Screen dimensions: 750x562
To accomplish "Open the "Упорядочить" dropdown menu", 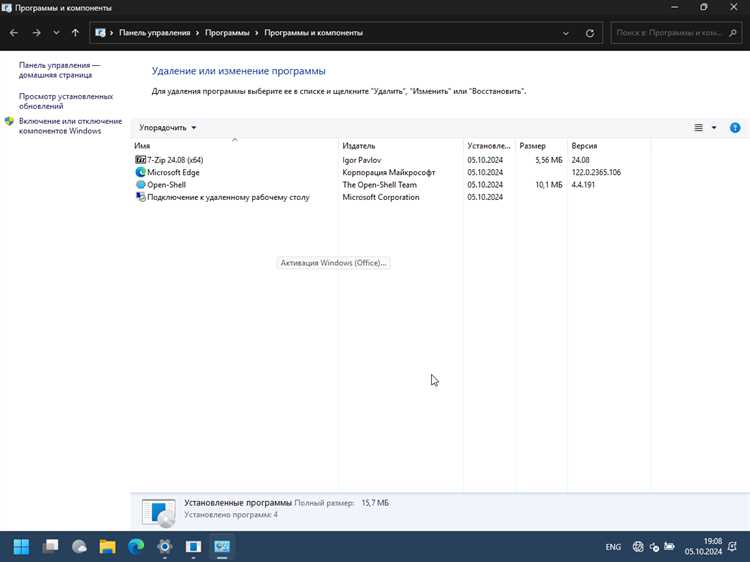I will 167,128.
